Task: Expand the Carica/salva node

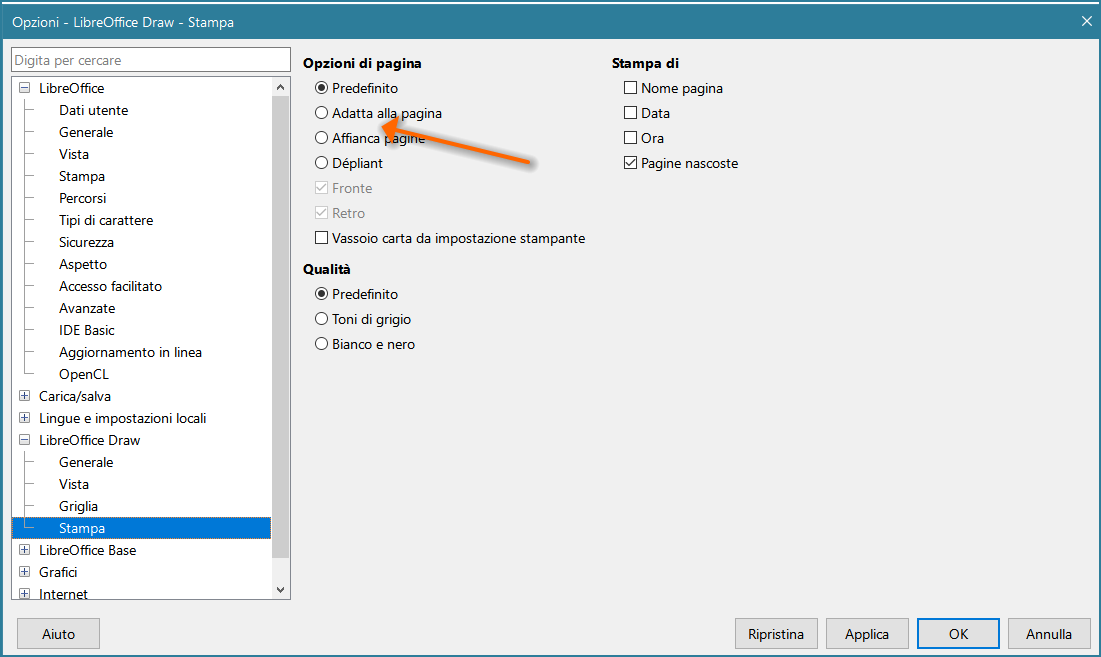Action: (25, 396)
